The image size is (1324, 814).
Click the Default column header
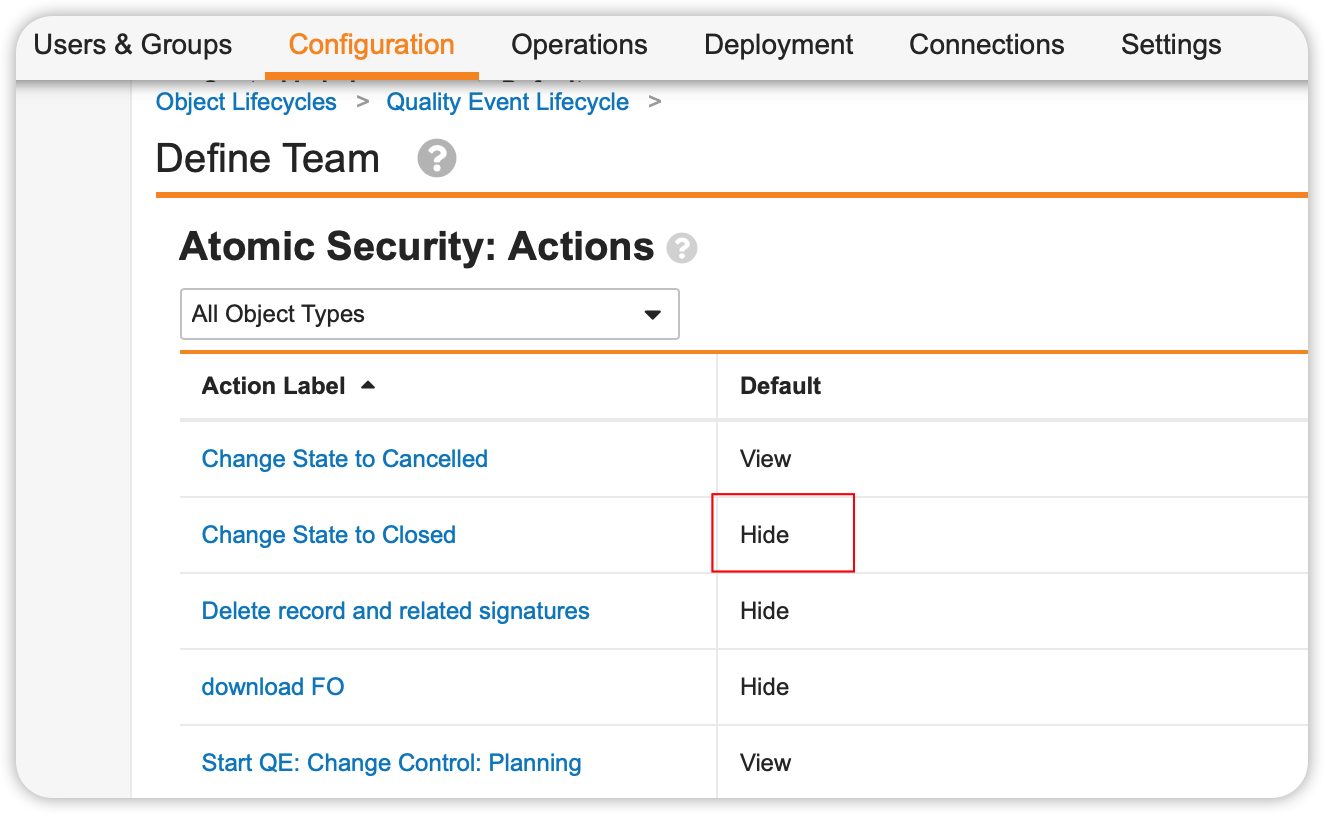(x=780, y=386)
